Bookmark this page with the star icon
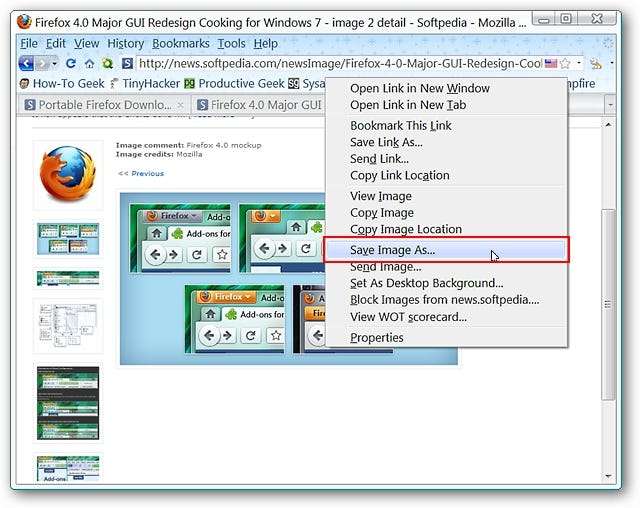The height and width of the screenshot is (508, 640). tap(565, 63)
